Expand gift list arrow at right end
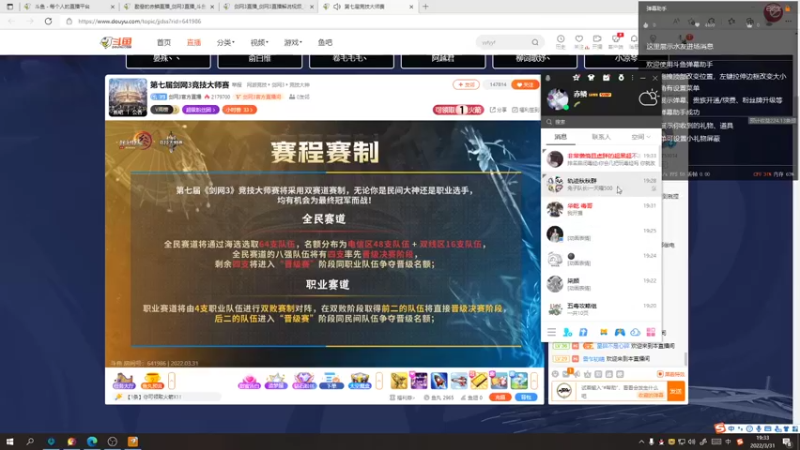This screenshot has height=450, width=800. (534, 381)
